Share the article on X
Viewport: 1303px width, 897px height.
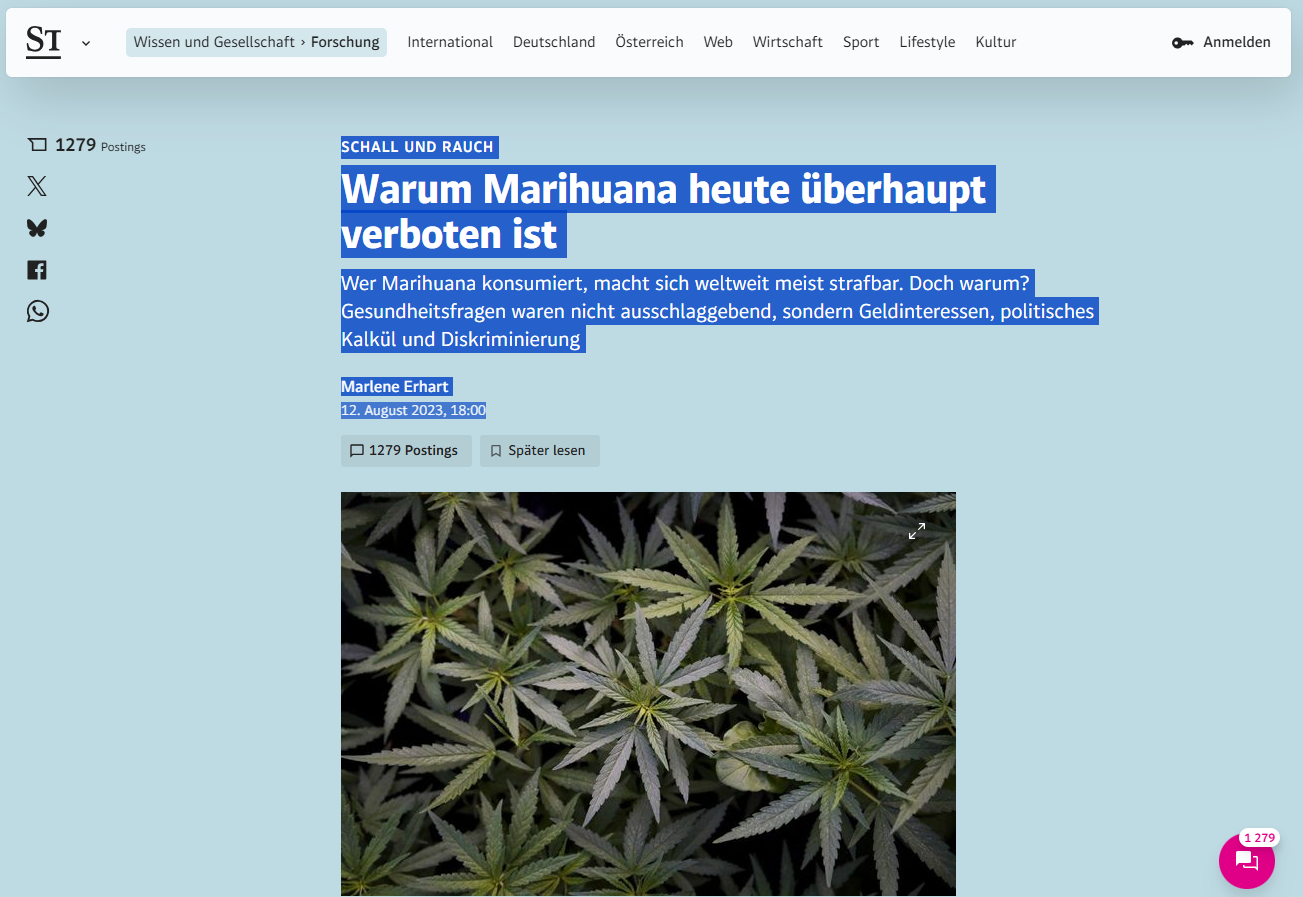(37, 186)
